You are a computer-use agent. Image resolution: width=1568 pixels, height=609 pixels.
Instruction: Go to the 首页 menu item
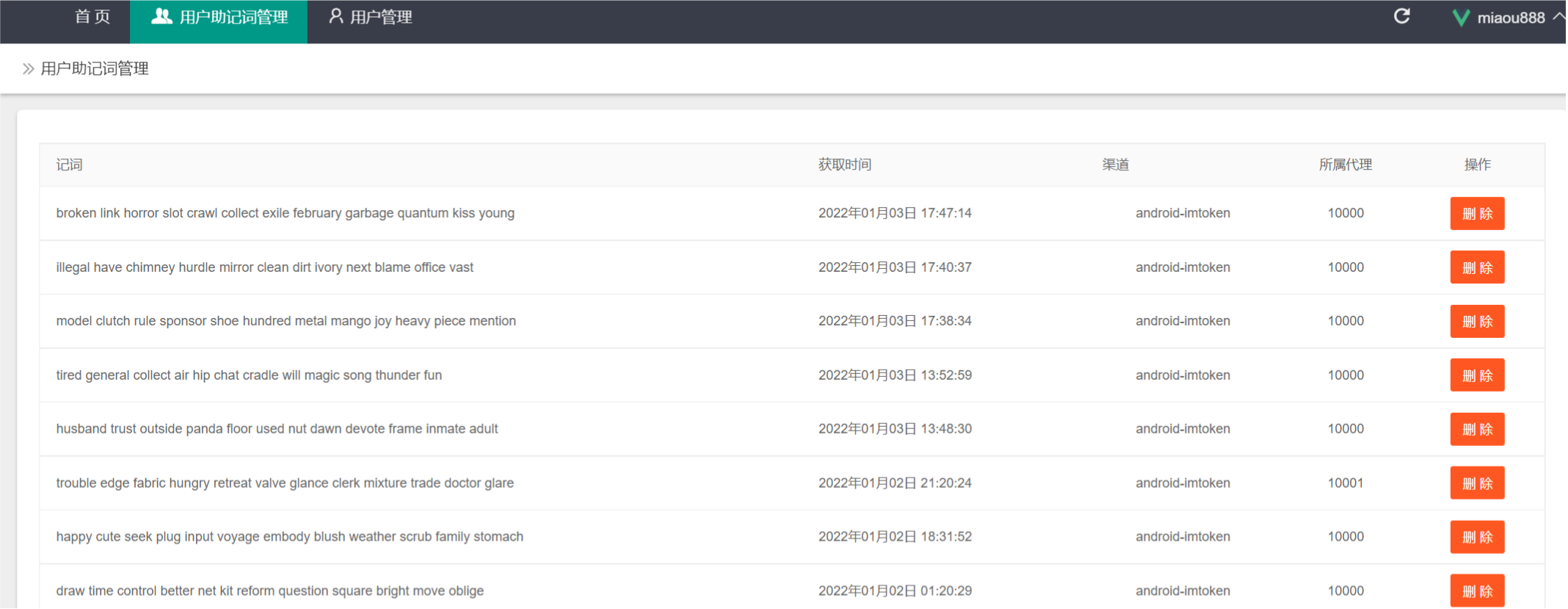coord(92,17)
